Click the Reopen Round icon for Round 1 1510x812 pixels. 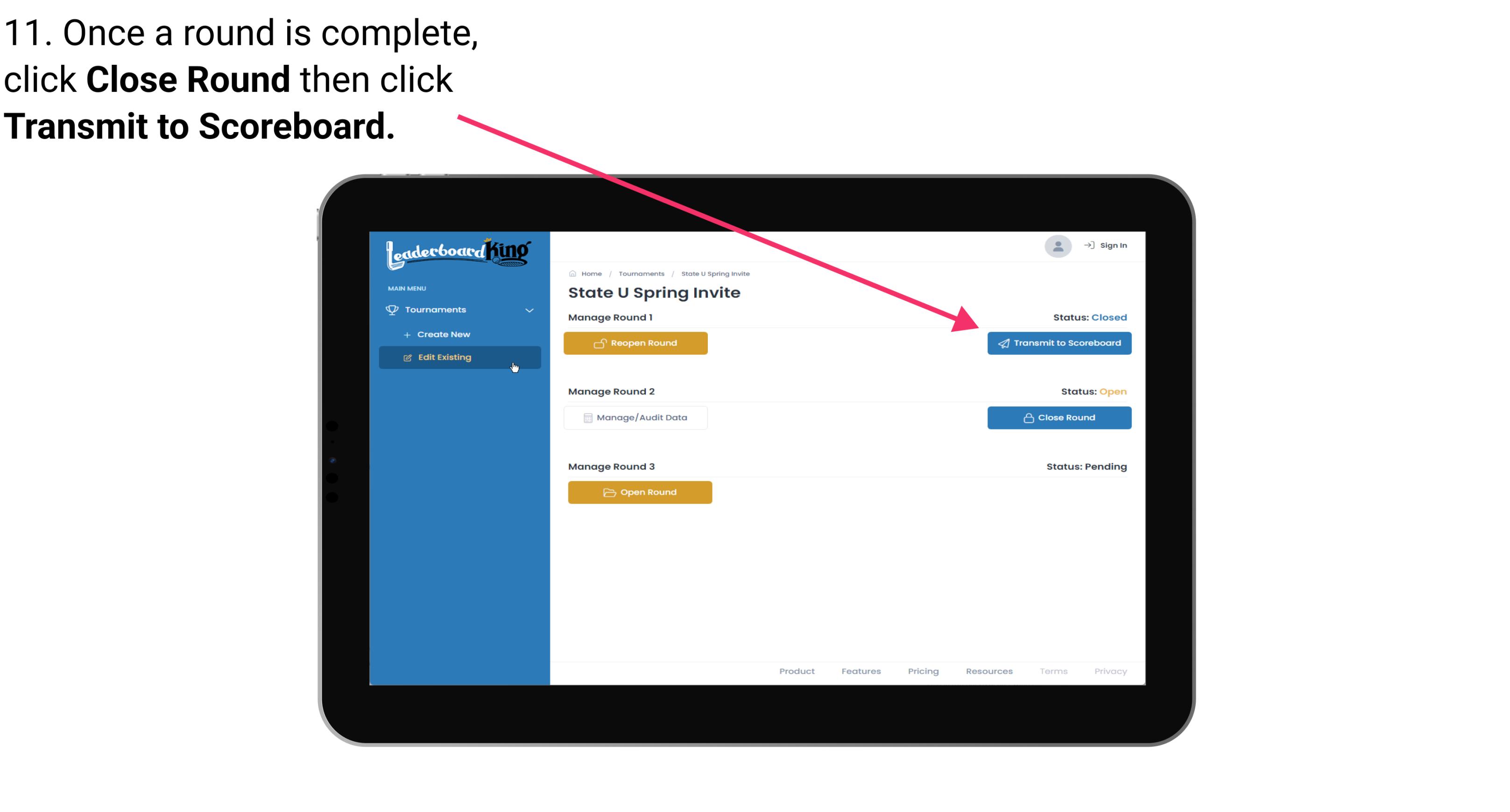599,342
